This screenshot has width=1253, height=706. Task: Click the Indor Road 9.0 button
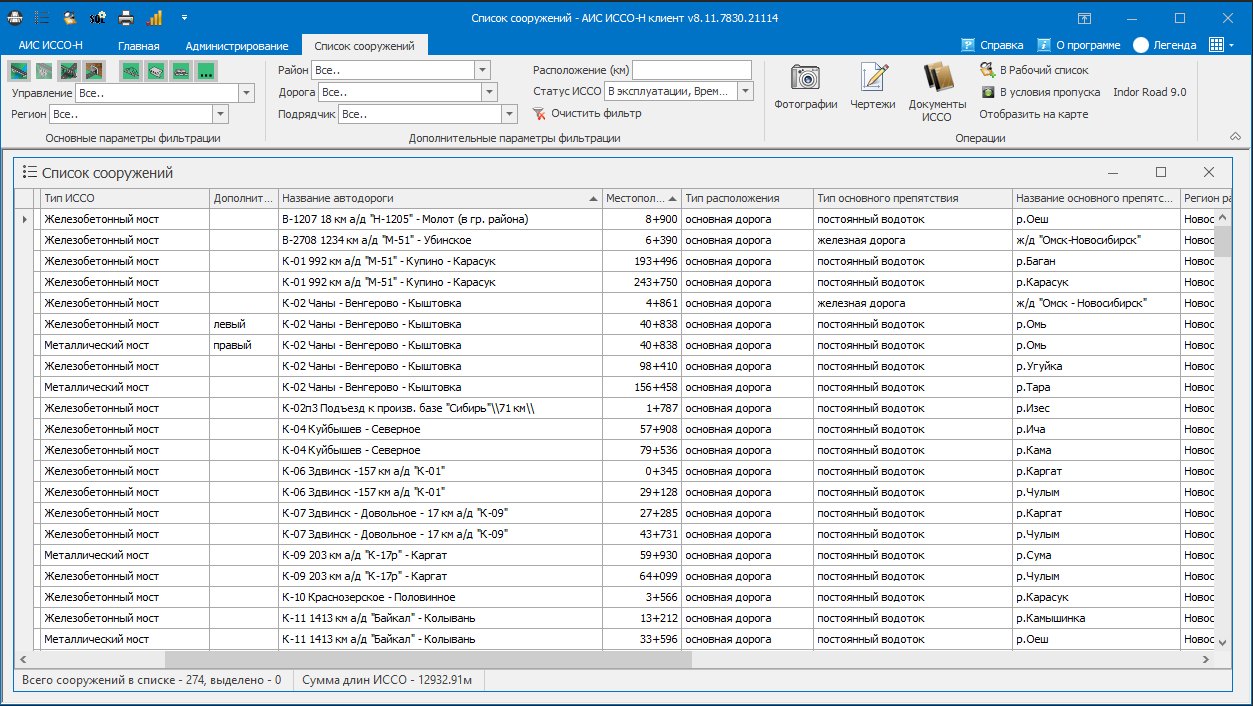(1150, 92)
